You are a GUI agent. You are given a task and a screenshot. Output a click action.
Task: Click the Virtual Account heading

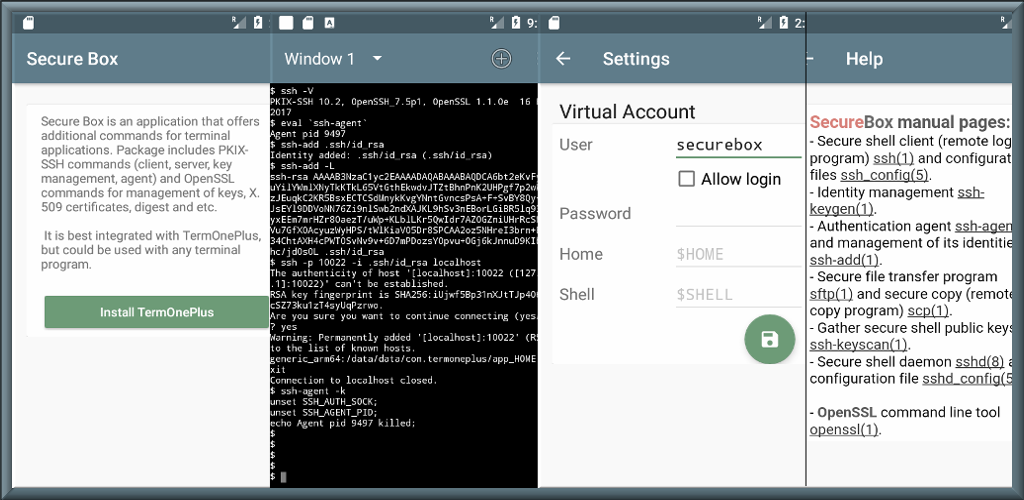tap(628, 112)
